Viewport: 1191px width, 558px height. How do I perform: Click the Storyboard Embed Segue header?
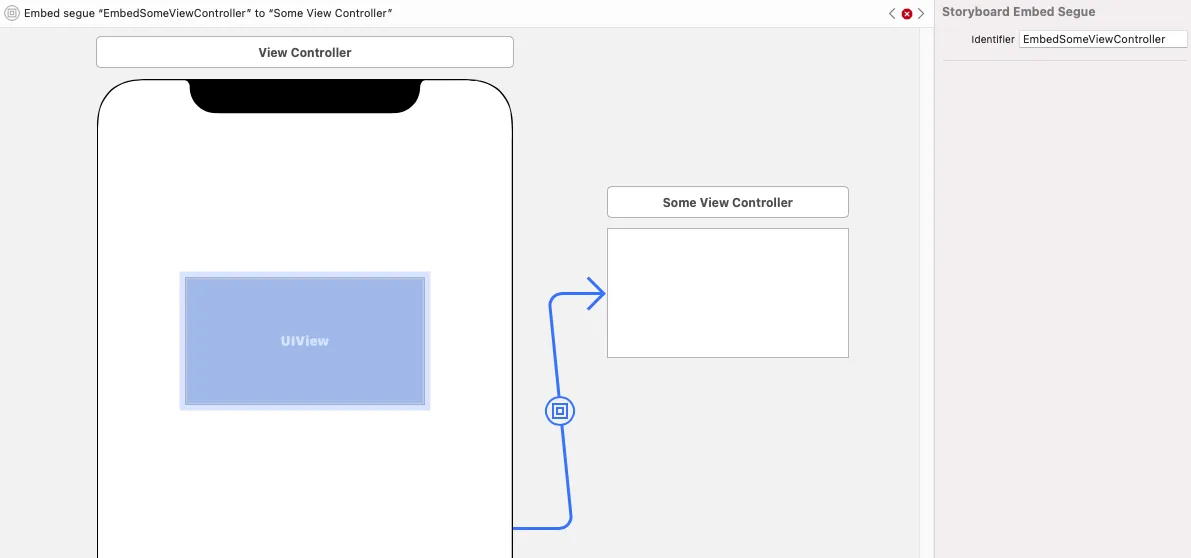tap(1019, 12)
